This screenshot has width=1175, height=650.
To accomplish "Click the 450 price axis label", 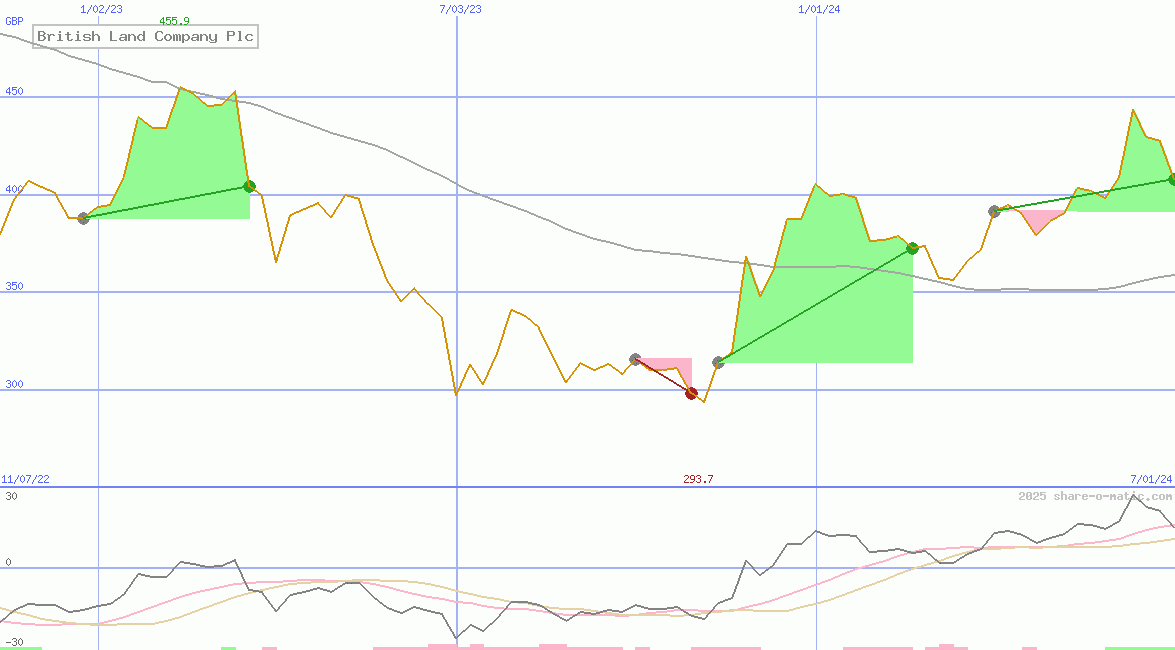I will (14, 92).
